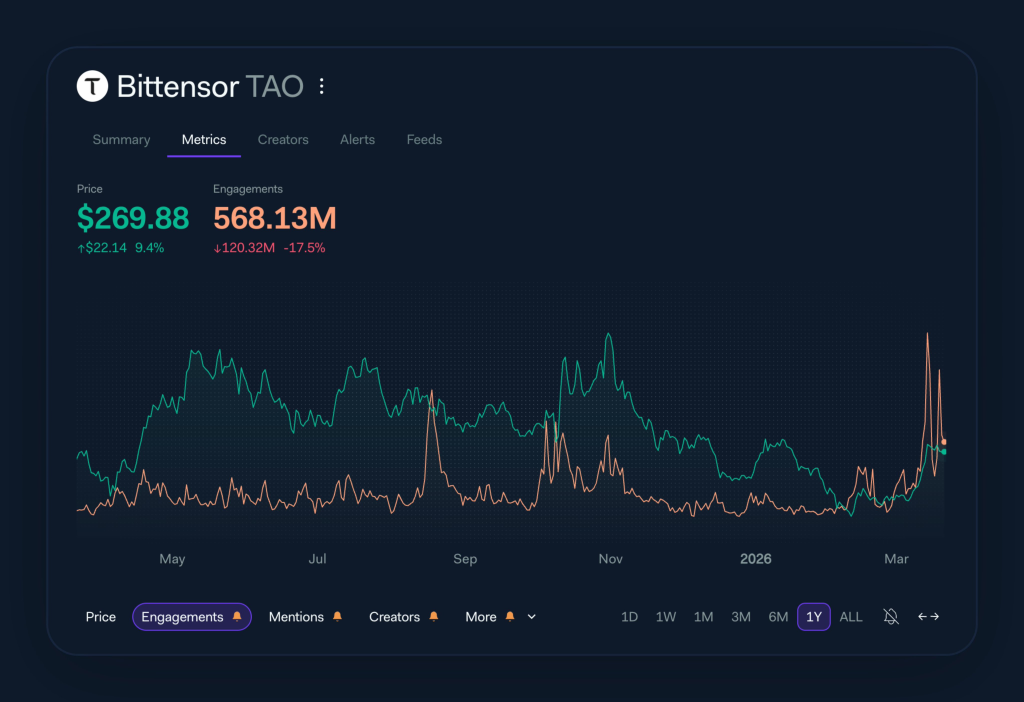Viewport: 1024px width, 702px height.
Task: Click the bell icon on Engagements pill
Action: click(x=237, y=617)
